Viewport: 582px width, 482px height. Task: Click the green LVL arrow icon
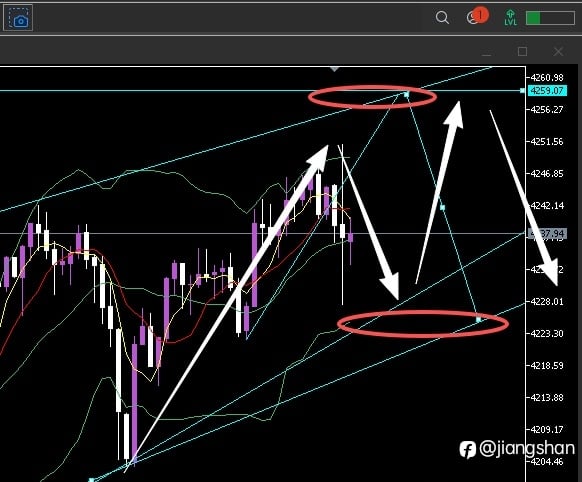tap(510, 17)
